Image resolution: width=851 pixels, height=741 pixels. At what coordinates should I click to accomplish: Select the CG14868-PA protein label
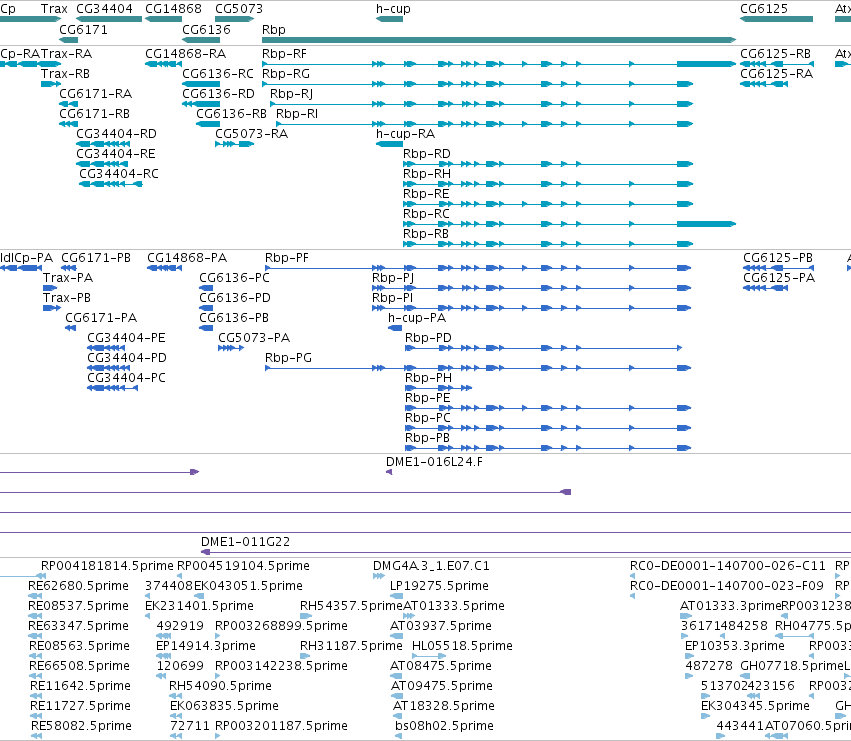(x=187, y=258)
